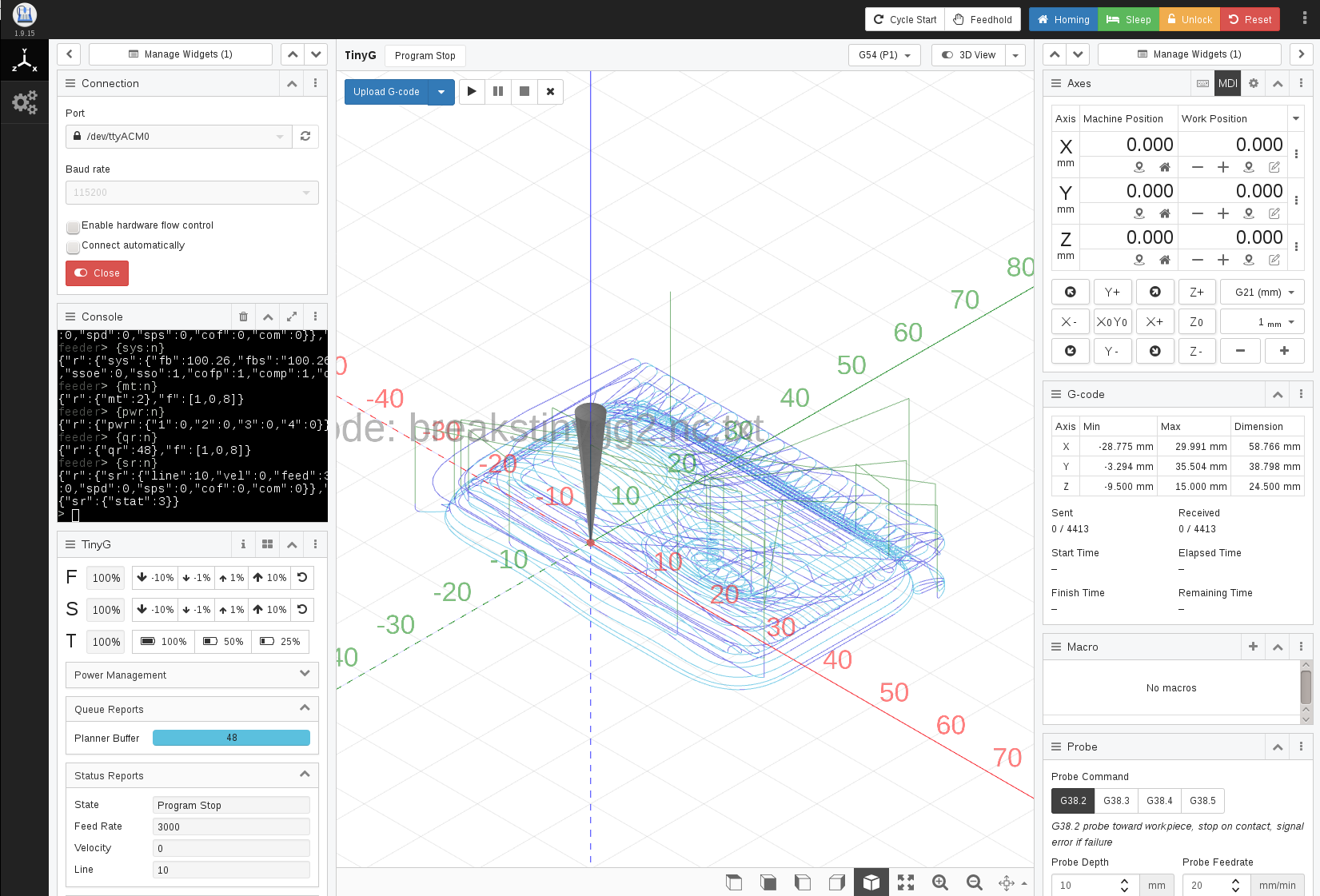Viewport: 1320px width, 896px height.
Task: Select the G38.3 probe command
Action: coord(1115,800)
